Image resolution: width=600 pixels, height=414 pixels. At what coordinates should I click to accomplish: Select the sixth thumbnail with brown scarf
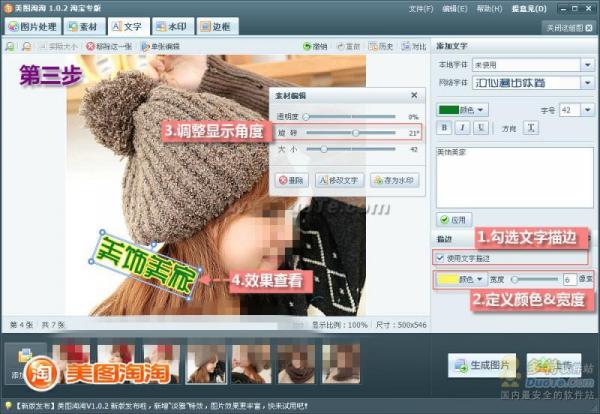(x=296, y=363)
